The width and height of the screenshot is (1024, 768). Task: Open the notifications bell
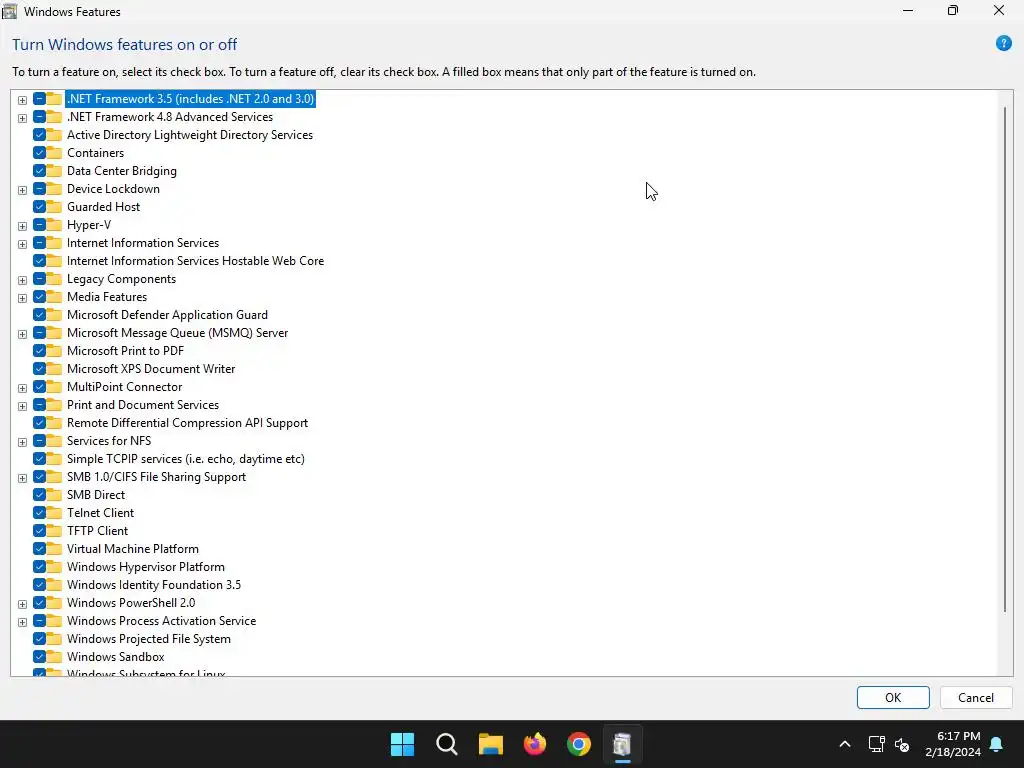tap(997, 744)
